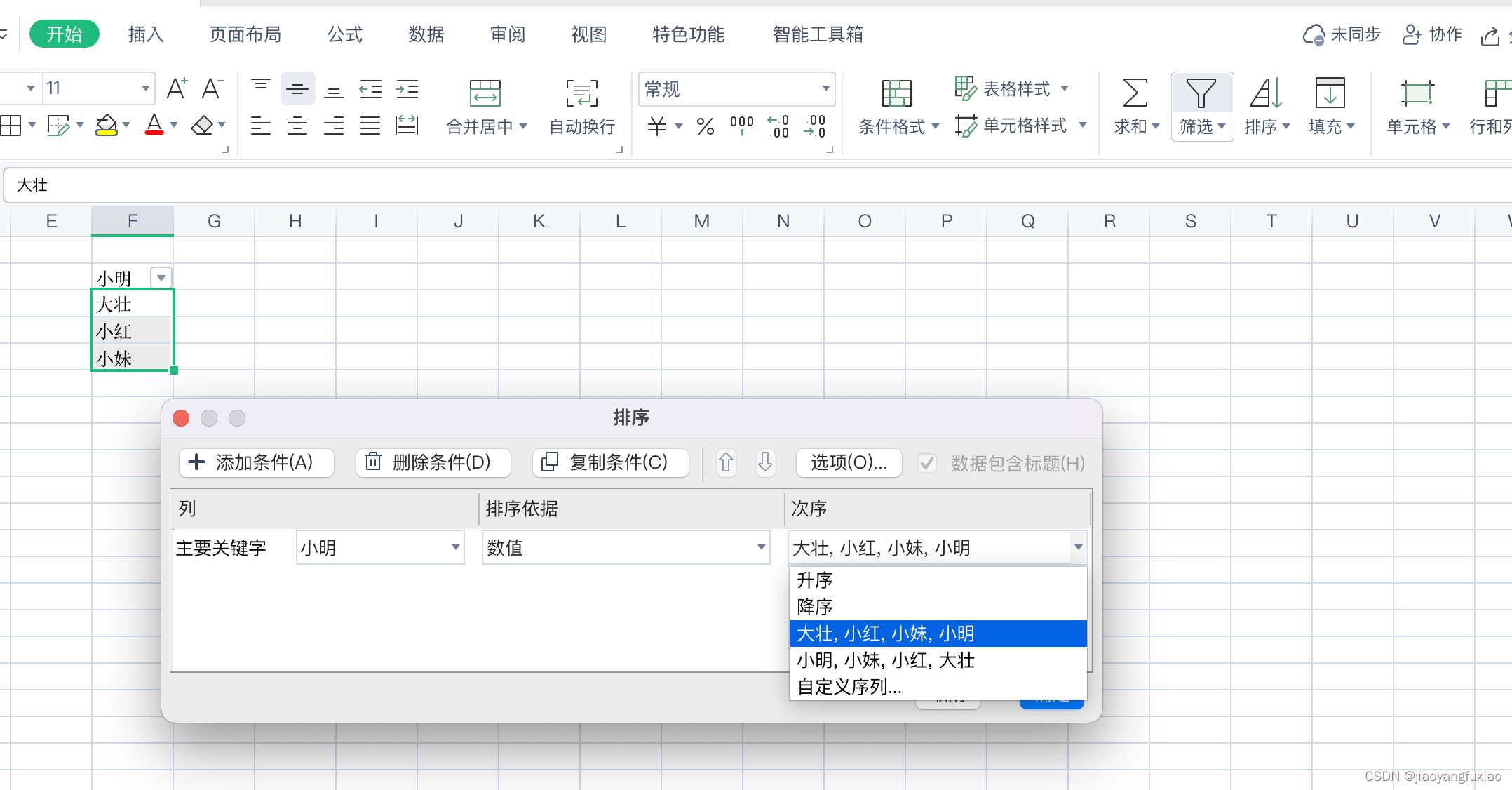Viewport: 1512px width, 790px height.
Task: Toggle 数据包含标题(H) checkbox
Action: 927,463
